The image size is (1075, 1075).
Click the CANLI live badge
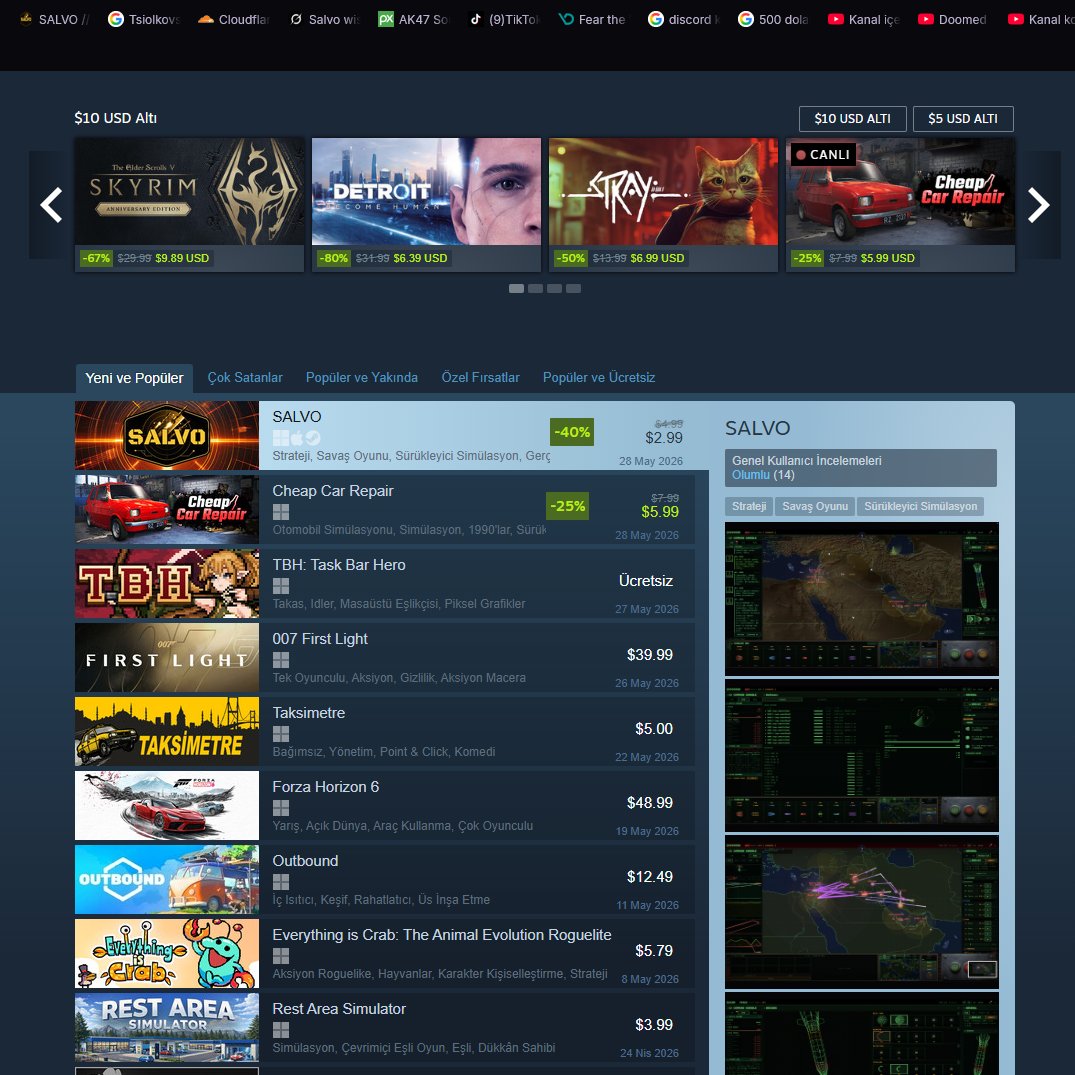click(x=823, y=154)
